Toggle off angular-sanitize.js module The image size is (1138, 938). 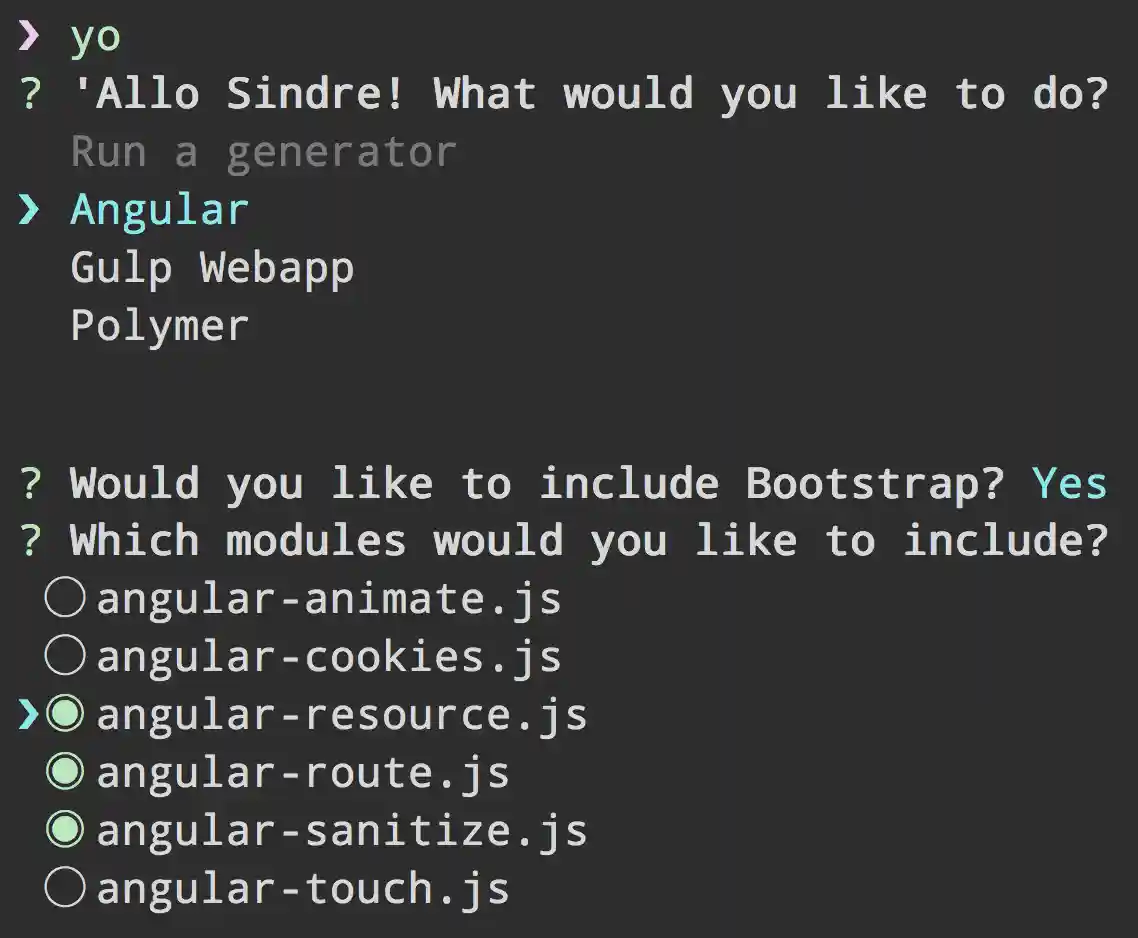66,830
